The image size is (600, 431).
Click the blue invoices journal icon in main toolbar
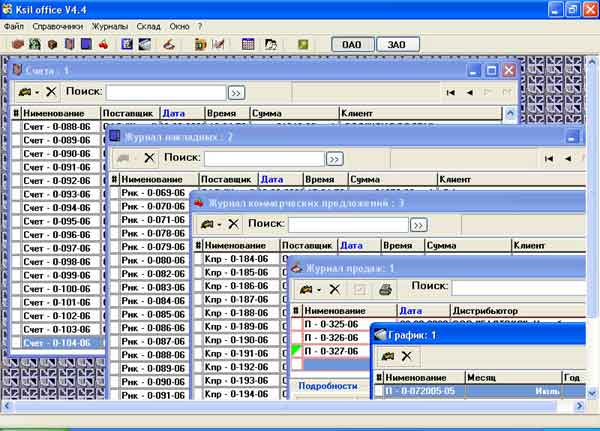86,44
